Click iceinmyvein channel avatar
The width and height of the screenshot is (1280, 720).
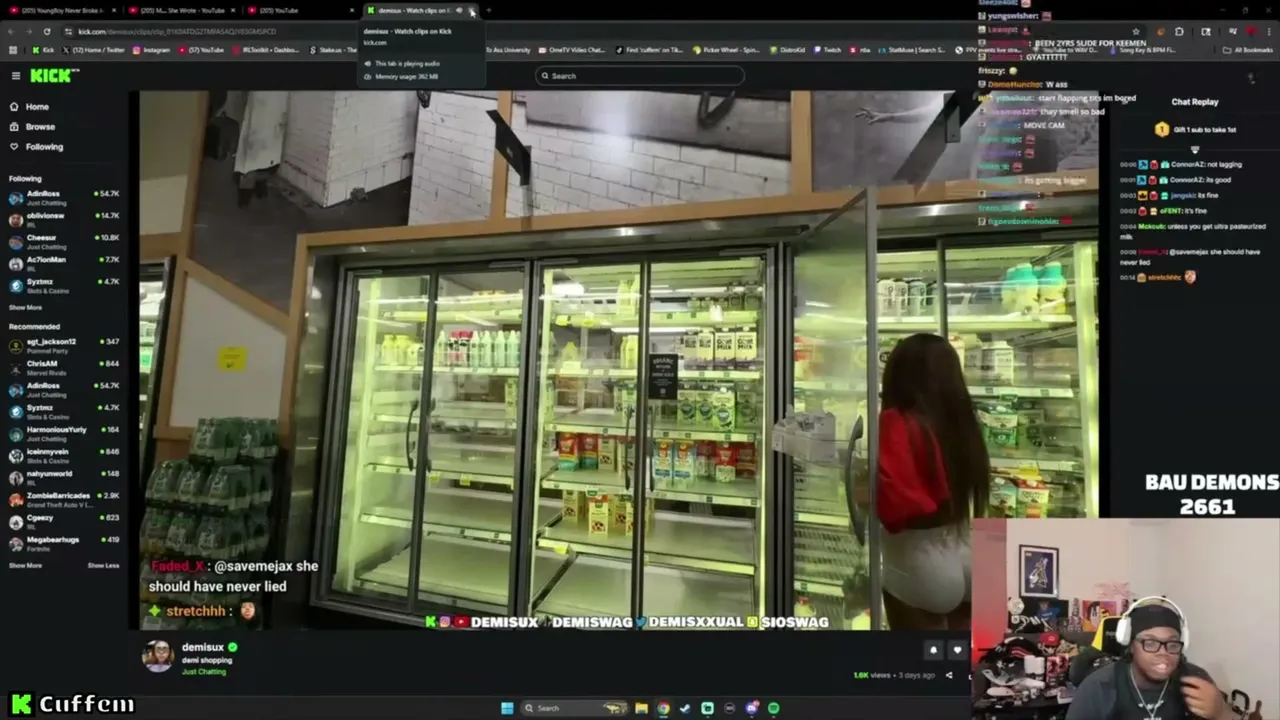(16, 455)
